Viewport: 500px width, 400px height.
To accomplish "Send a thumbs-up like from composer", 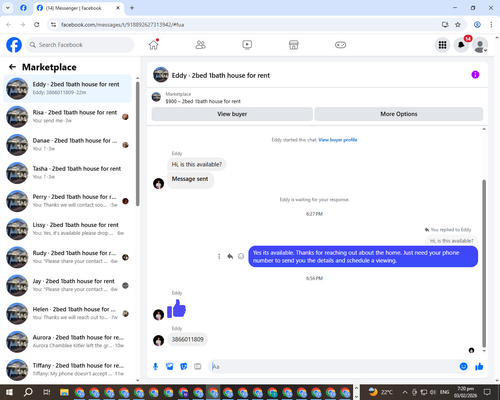I will (x=479, y=367).
